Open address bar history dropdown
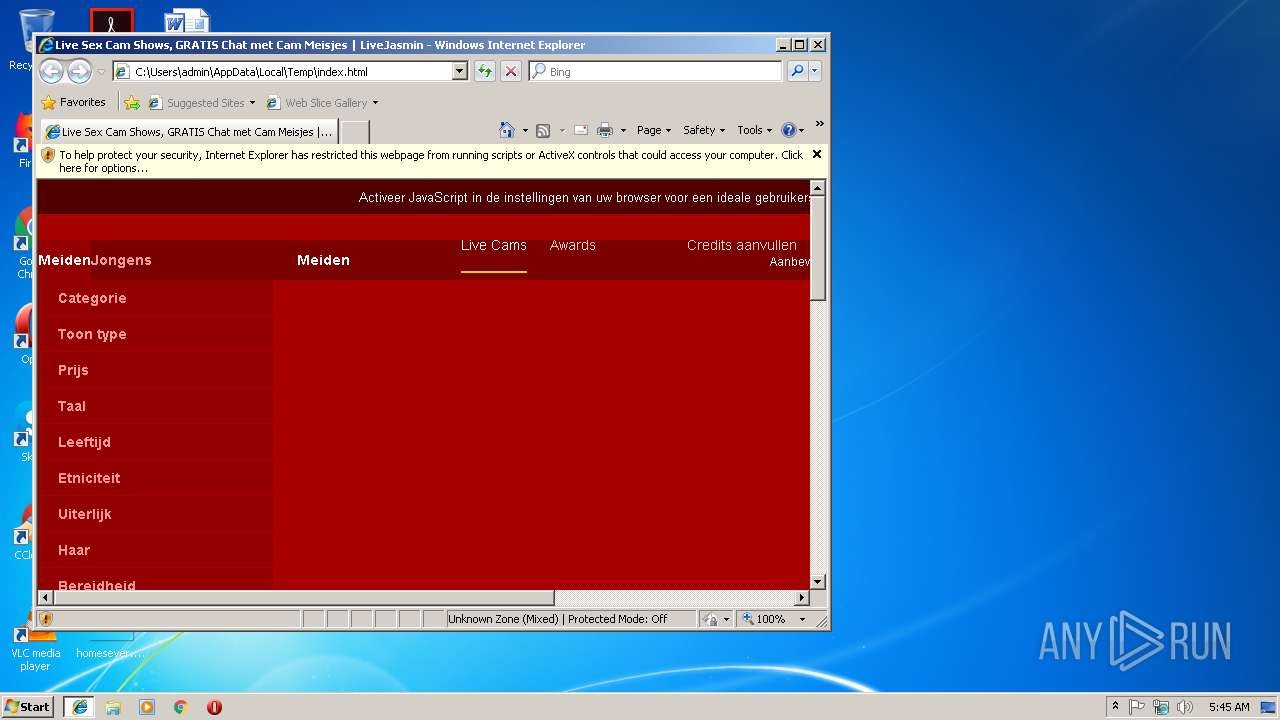The width and height of the screenshot is (1280, 720). tap(460, 71)
